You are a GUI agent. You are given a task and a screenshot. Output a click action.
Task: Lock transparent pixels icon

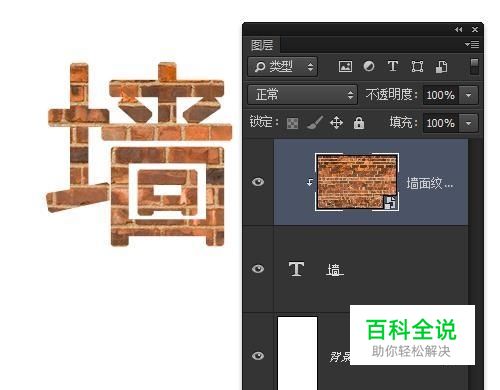pyautogui.click(x=292, y=123)
